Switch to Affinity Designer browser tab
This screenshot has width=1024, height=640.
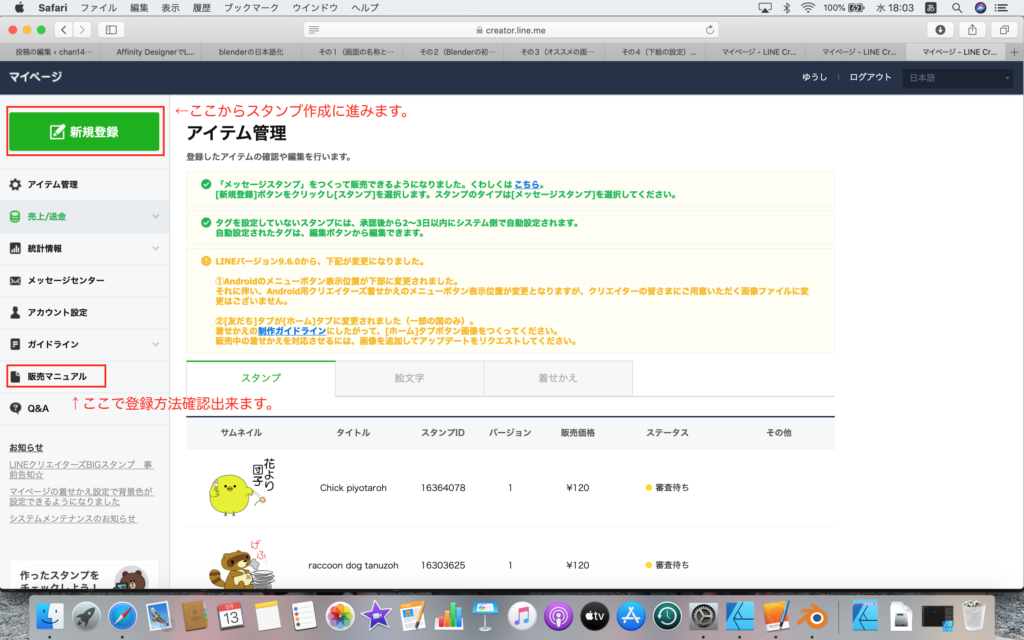coord(155,52)
